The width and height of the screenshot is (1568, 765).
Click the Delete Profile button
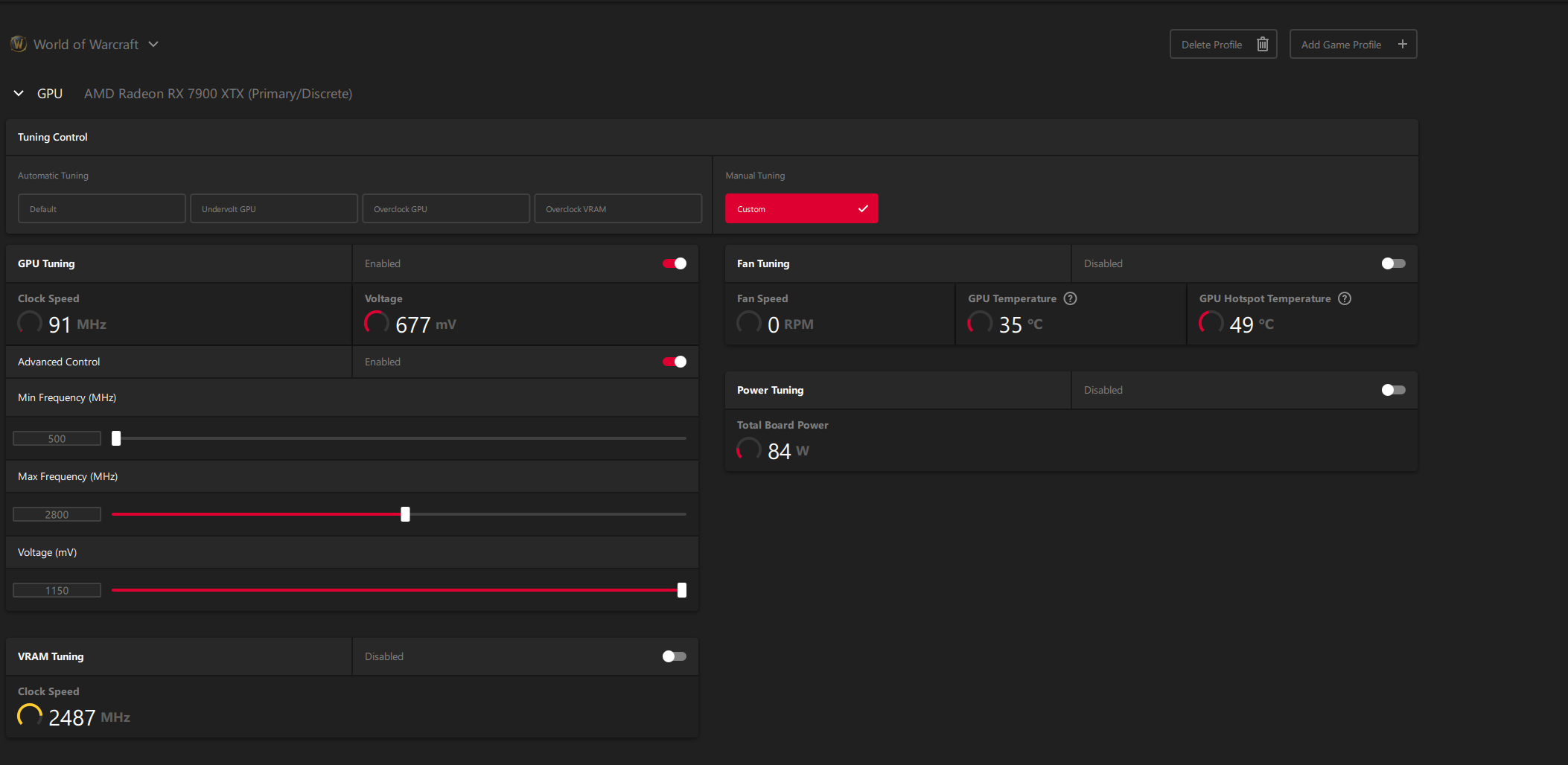pos(1223,44)
